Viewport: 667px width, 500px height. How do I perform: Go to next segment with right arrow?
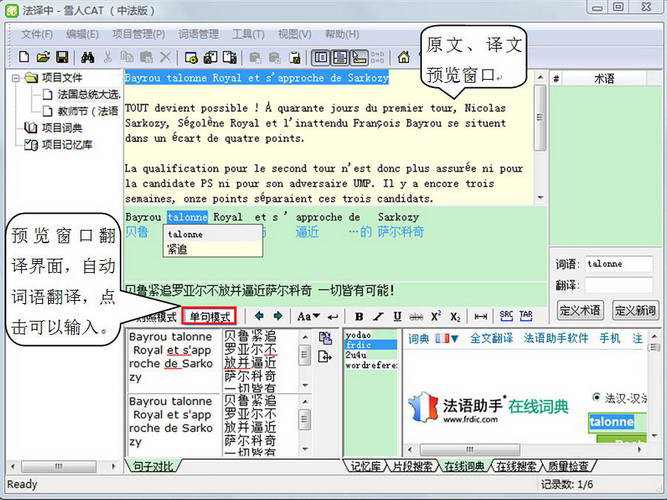pos(278,316)
